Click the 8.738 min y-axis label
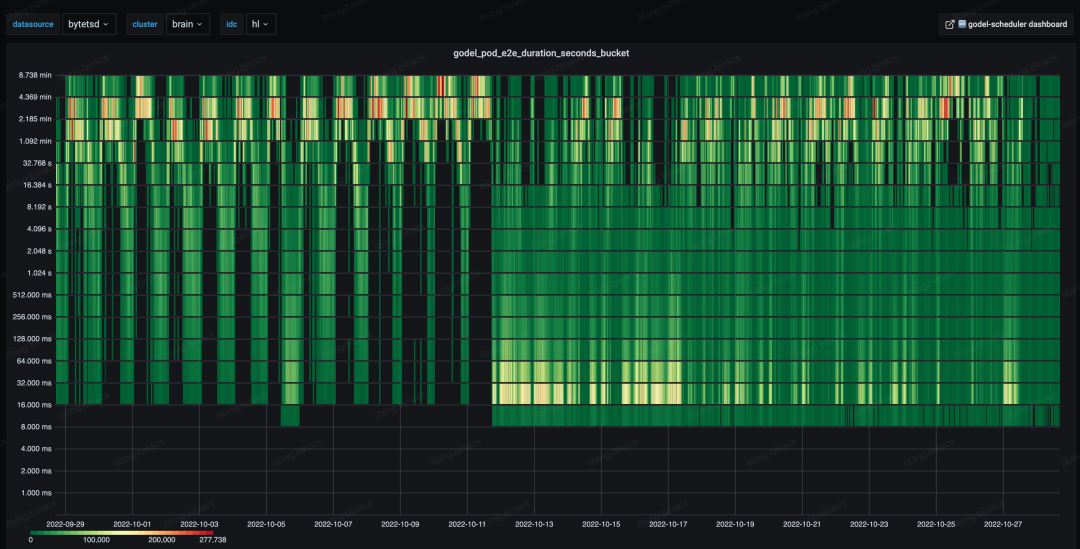The image size is (1080, 549). (x=34, y=76)
